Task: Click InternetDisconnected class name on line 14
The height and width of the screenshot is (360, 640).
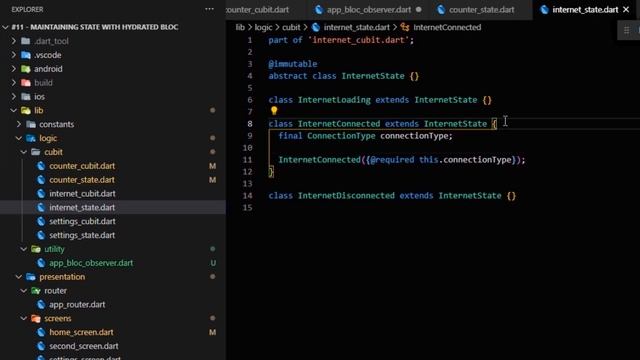Action: (346, 196)
